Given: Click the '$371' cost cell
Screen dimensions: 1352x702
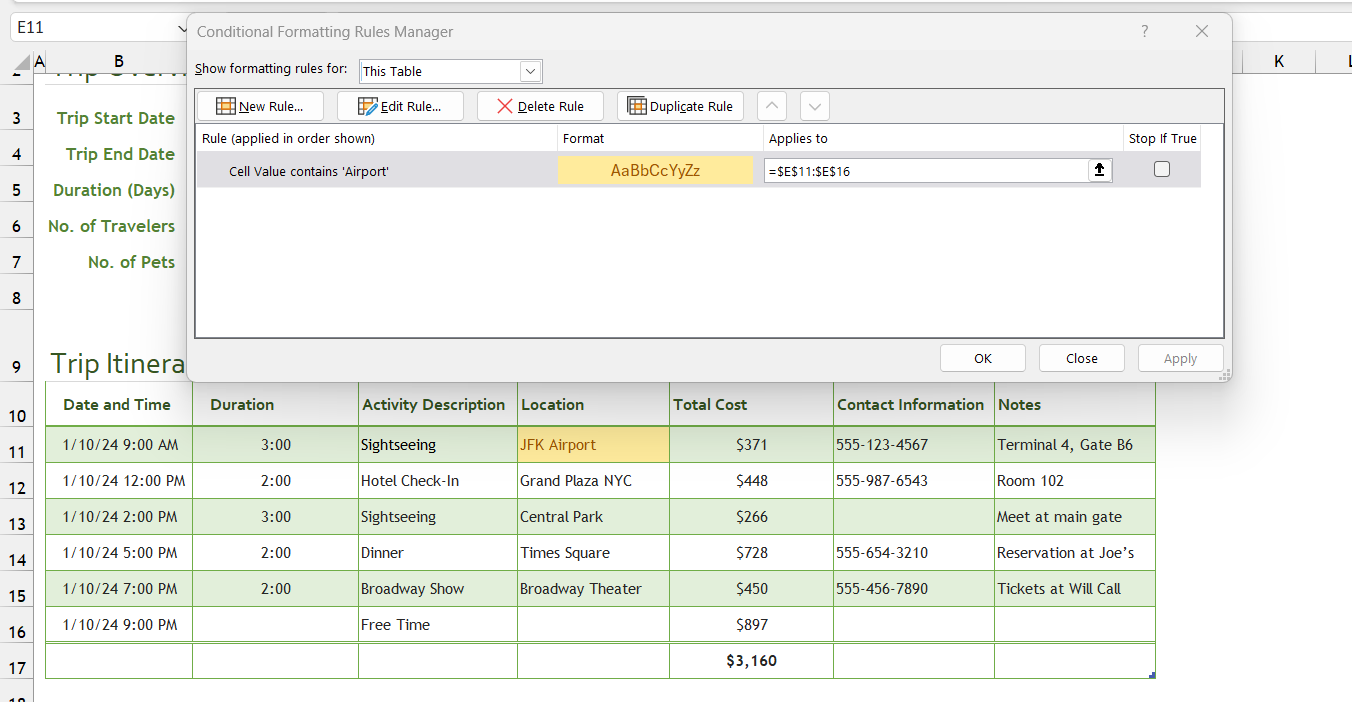Looking at the screenshot, I should point(752,445).
